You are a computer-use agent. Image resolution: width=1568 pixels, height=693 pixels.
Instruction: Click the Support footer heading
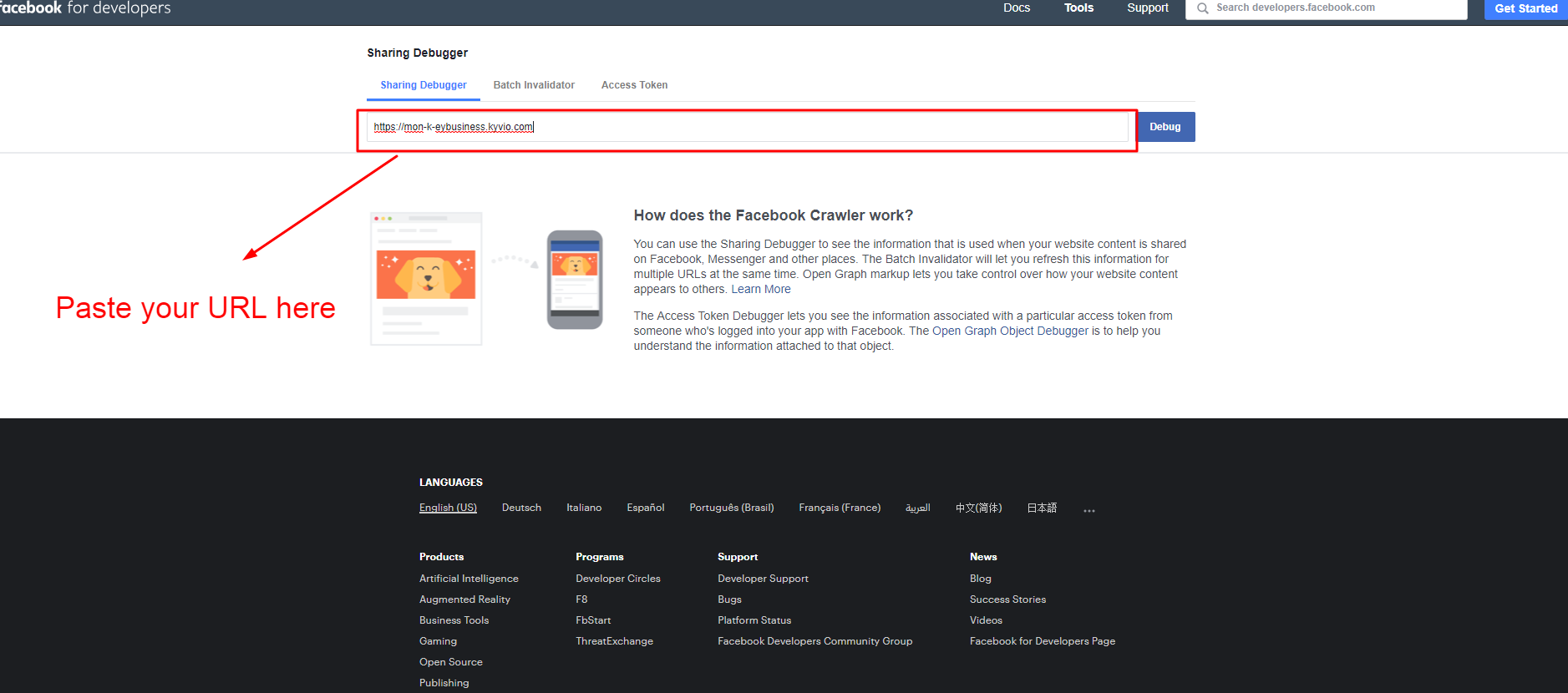pyautogui.click(x=738, y=557)
